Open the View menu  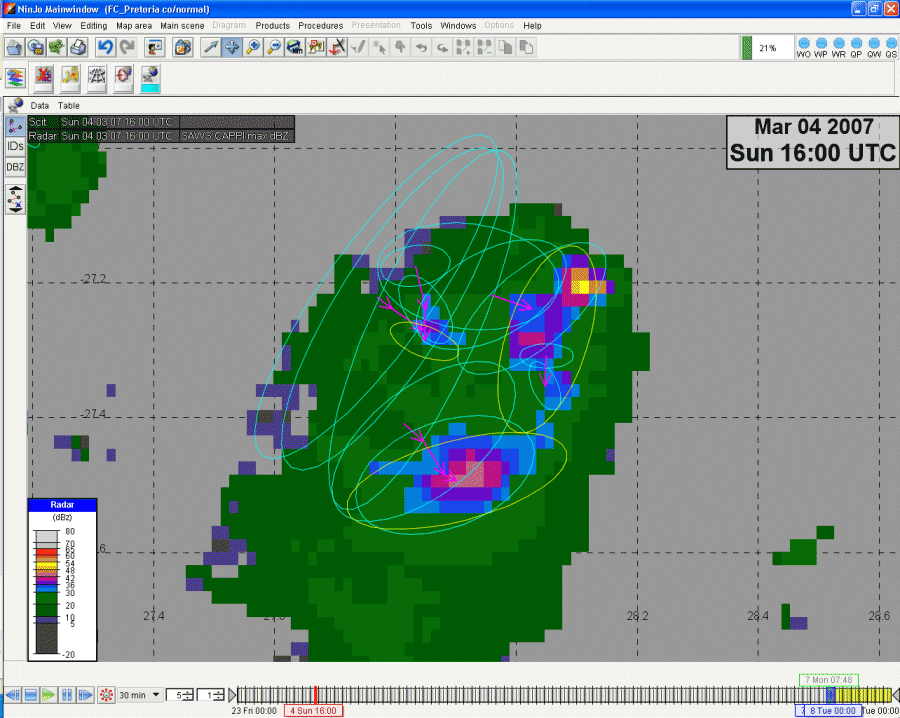pos(62,26)
